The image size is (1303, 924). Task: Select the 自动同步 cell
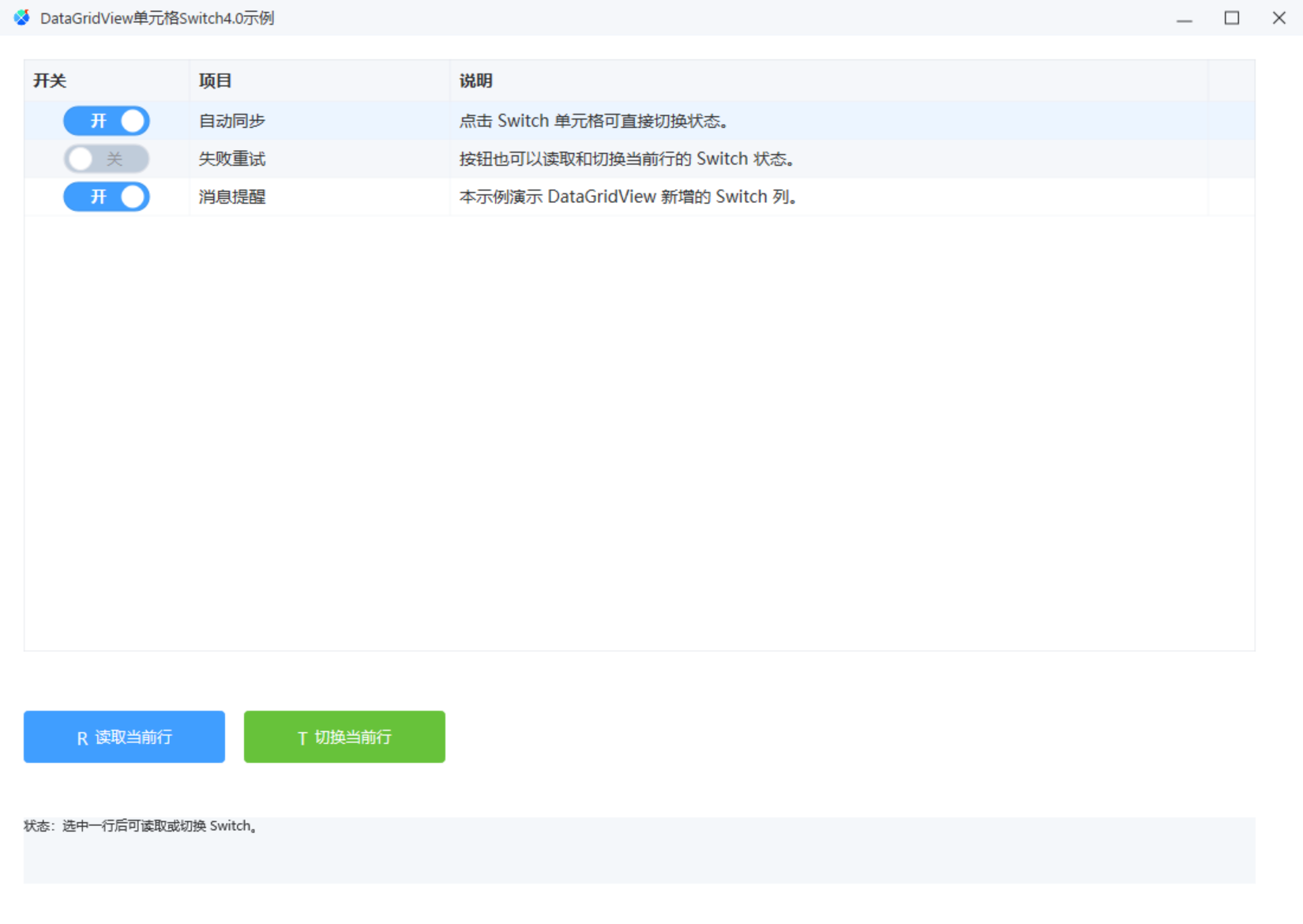[320, 121]
